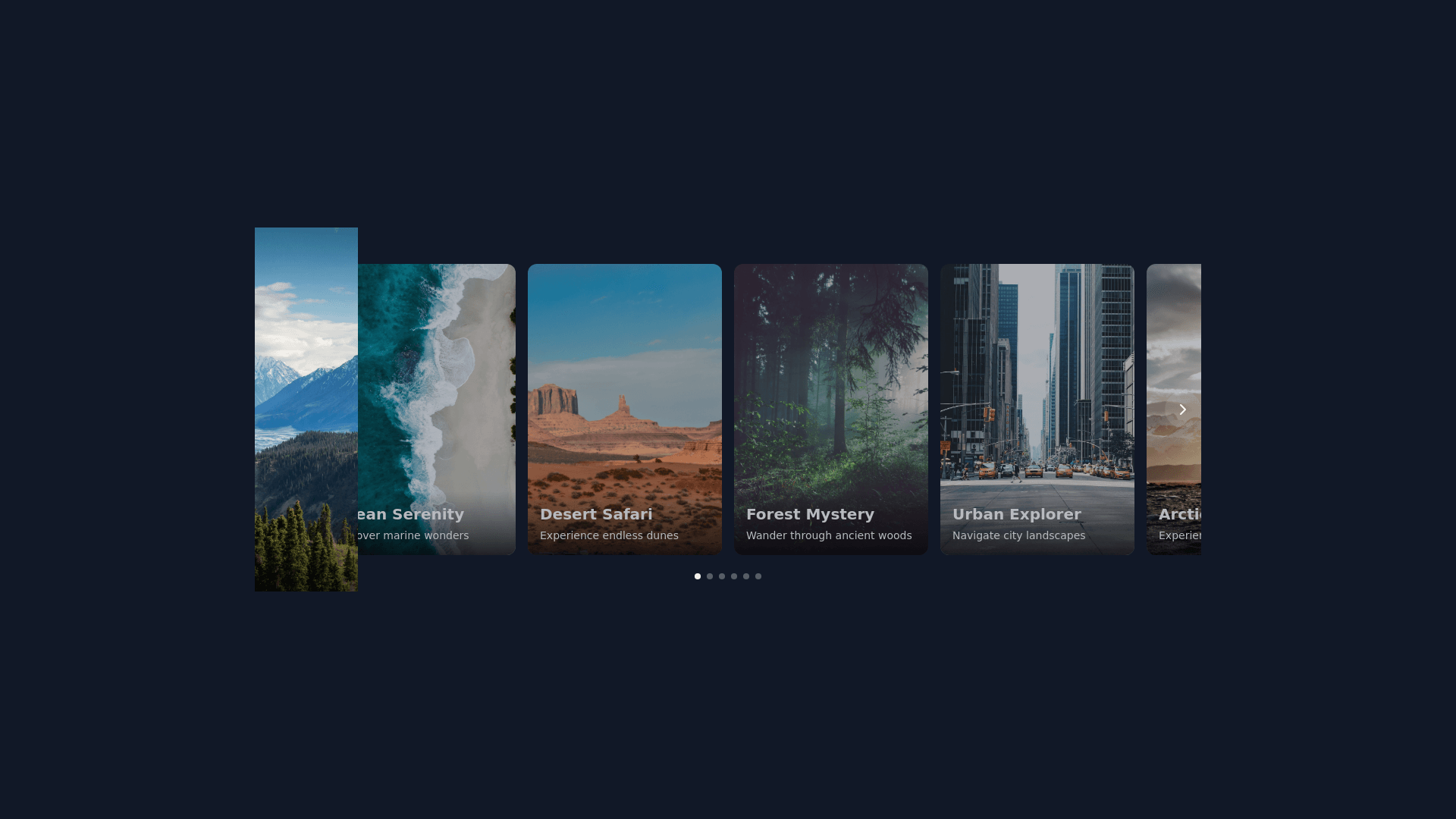
Task: Click 'Navigate city landscapes' subtitle
Action: tap(1018, 535)
